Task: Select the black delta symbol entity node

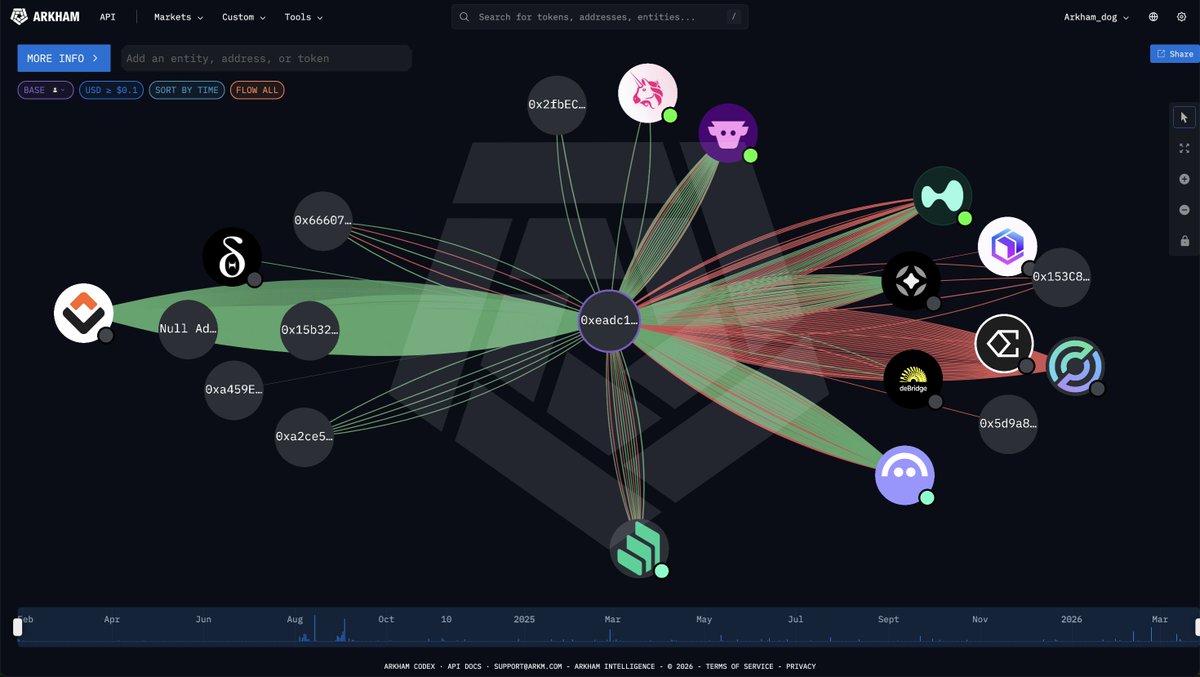Action: (232, 257)
